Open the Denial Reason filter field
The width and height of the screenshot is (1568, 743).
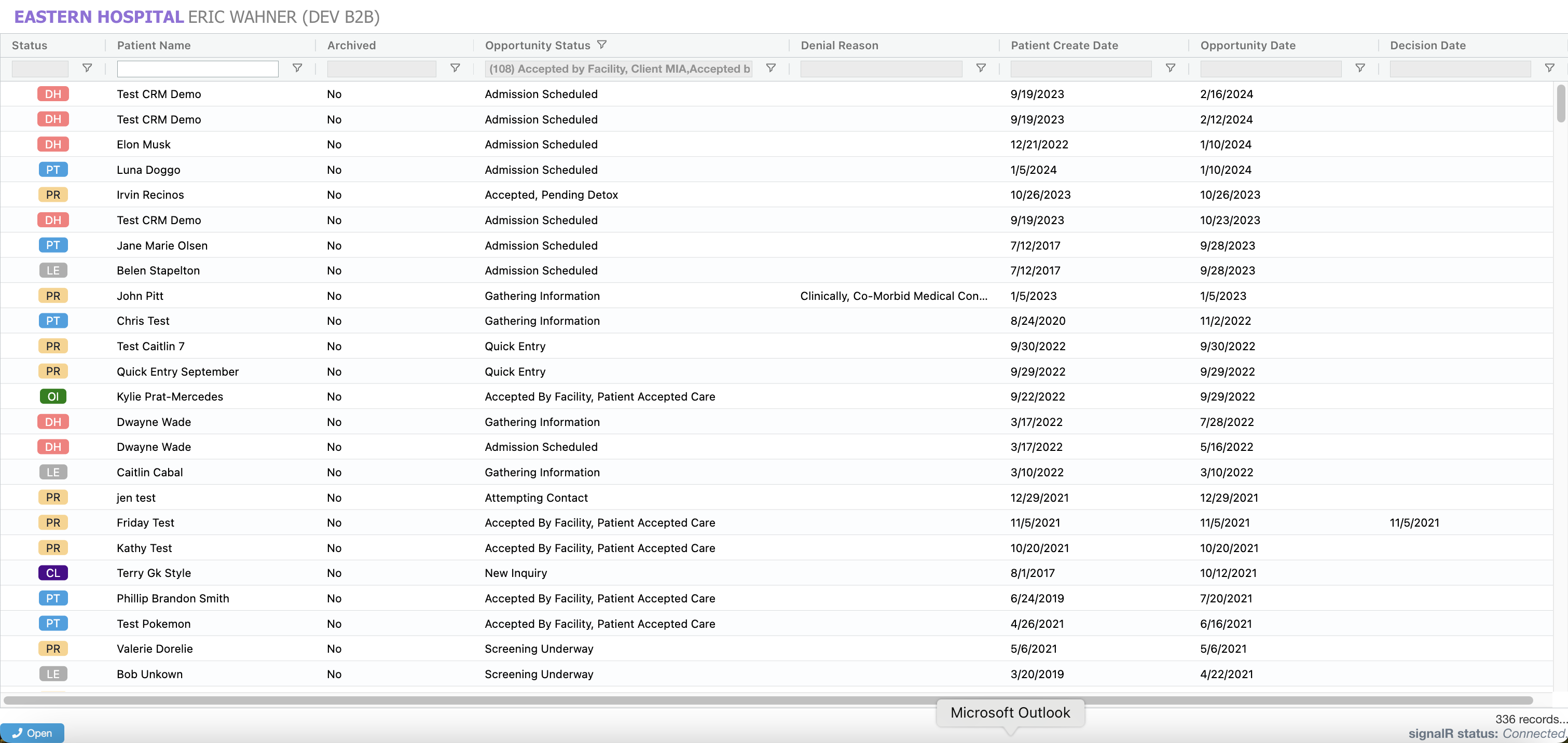(880, 69)
